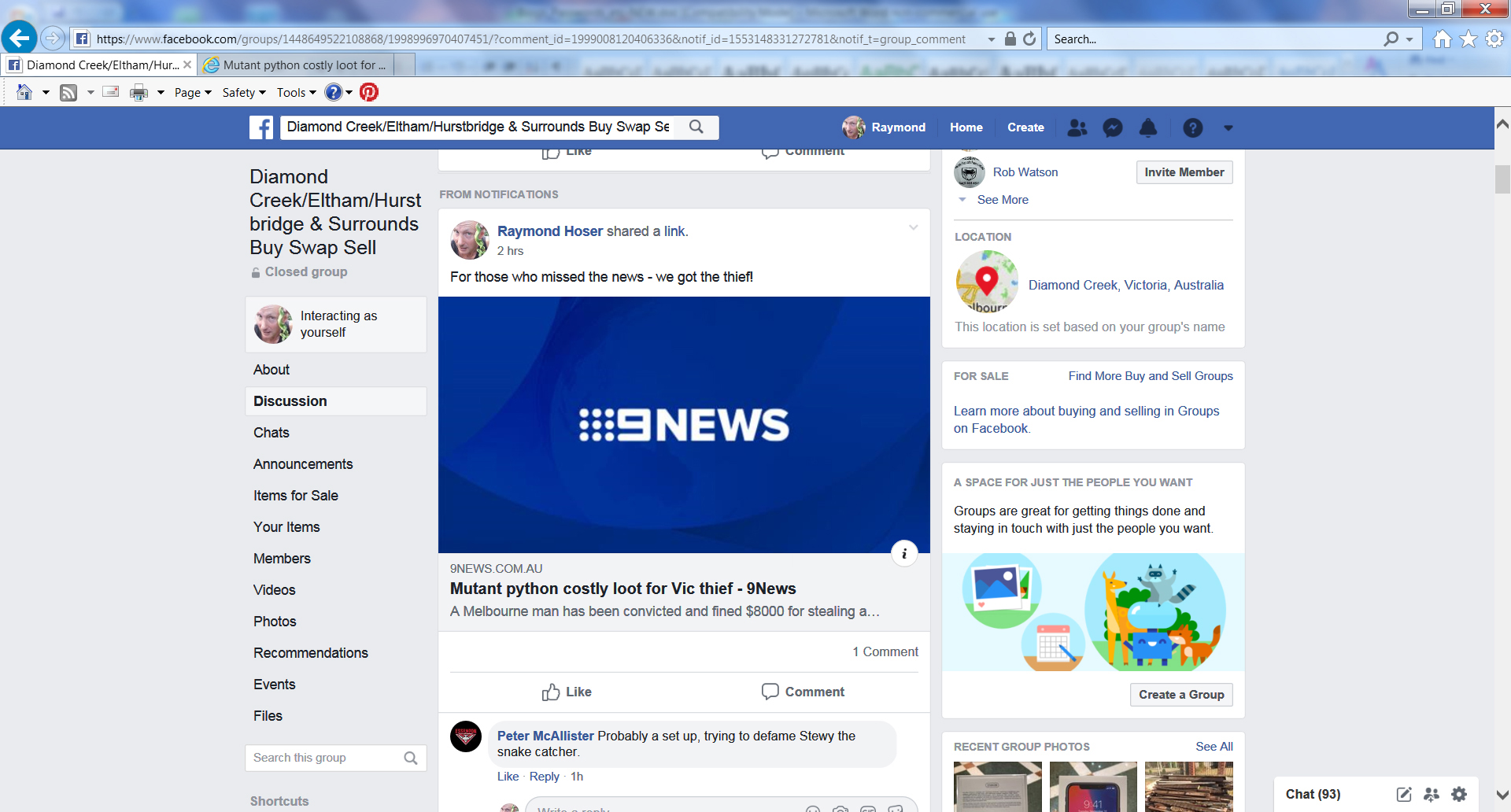Open the About section of the group
This screenshot has height=812, width=1511.
[272, 370]
